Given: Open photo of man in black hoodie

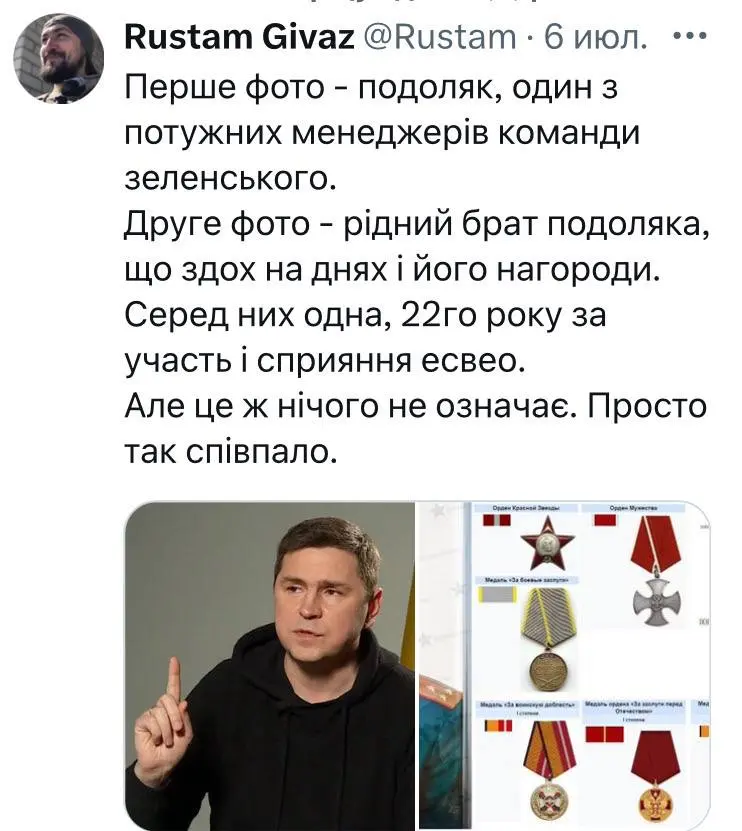Looking at the screenshot, I should (270, 666).
